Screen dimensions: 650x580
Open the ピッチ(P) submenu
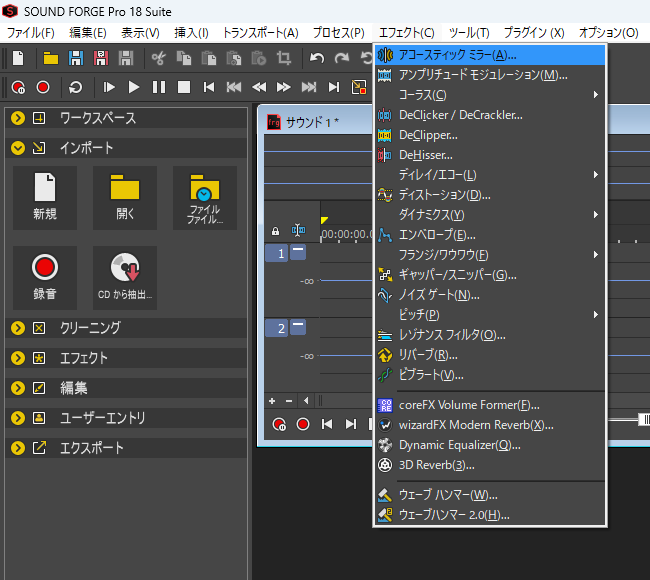(490, 315)
